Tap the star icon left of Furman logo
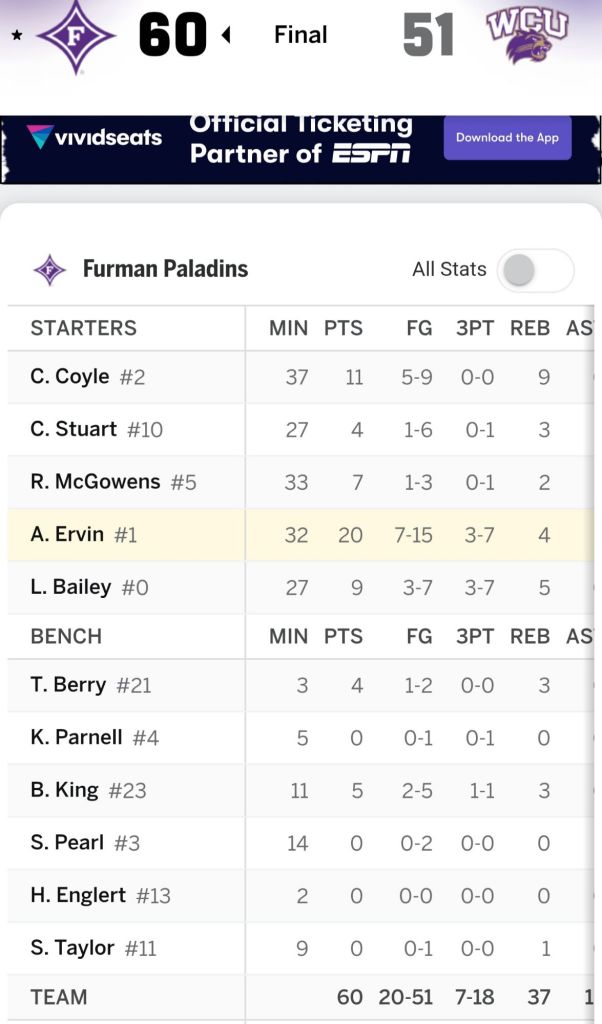 tap(16, 36)
